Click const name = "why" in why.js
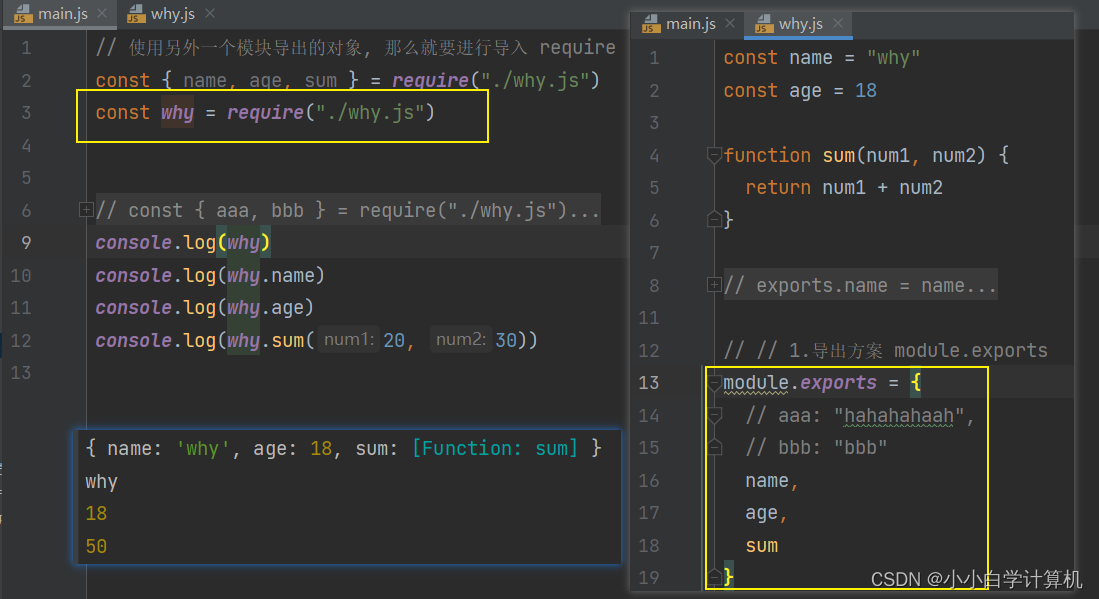This screenshot has width=1099, height=599. (821, 57)
